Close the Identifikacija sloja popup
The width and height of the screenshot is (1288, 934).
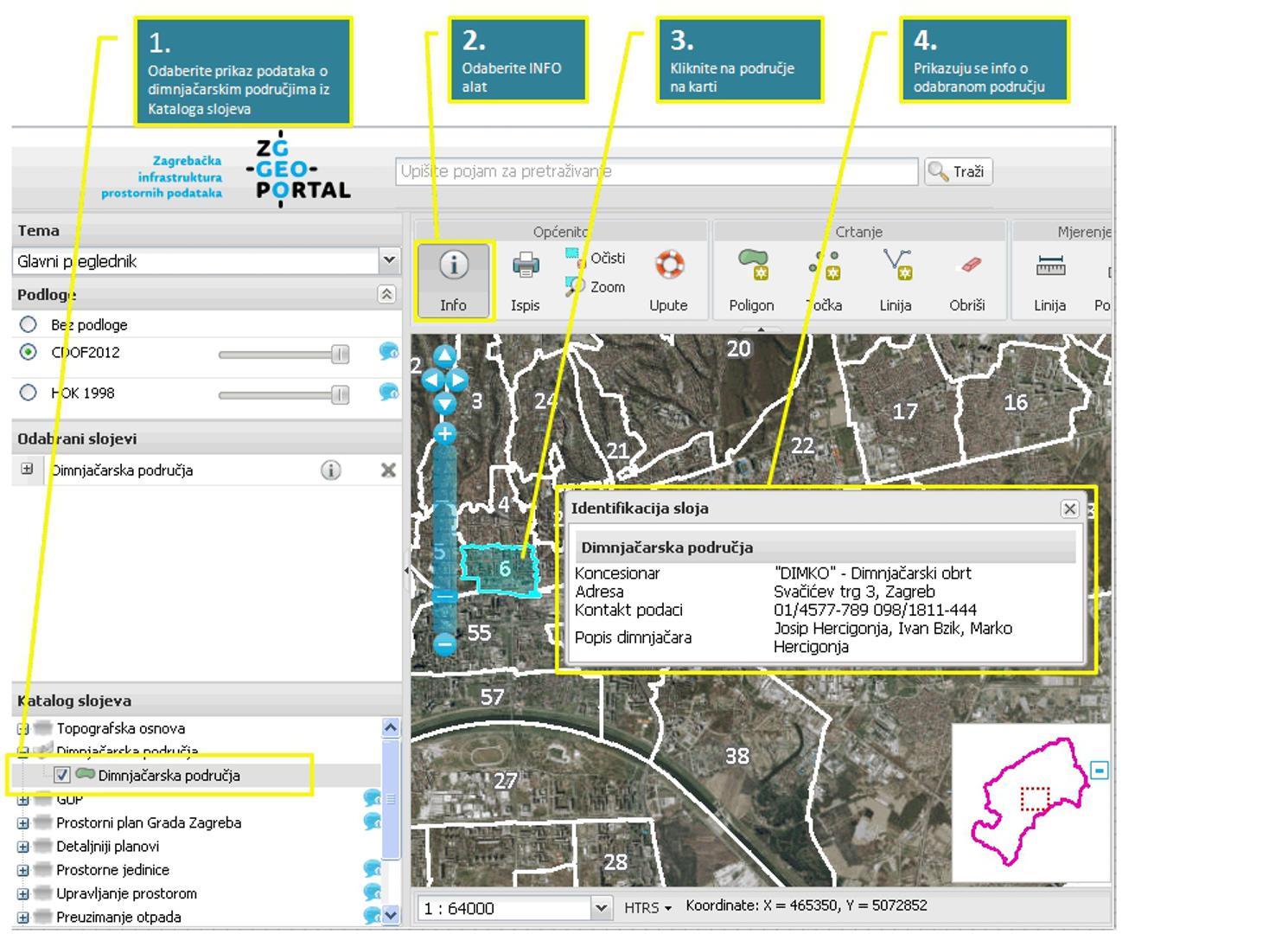pos(1069,509)
